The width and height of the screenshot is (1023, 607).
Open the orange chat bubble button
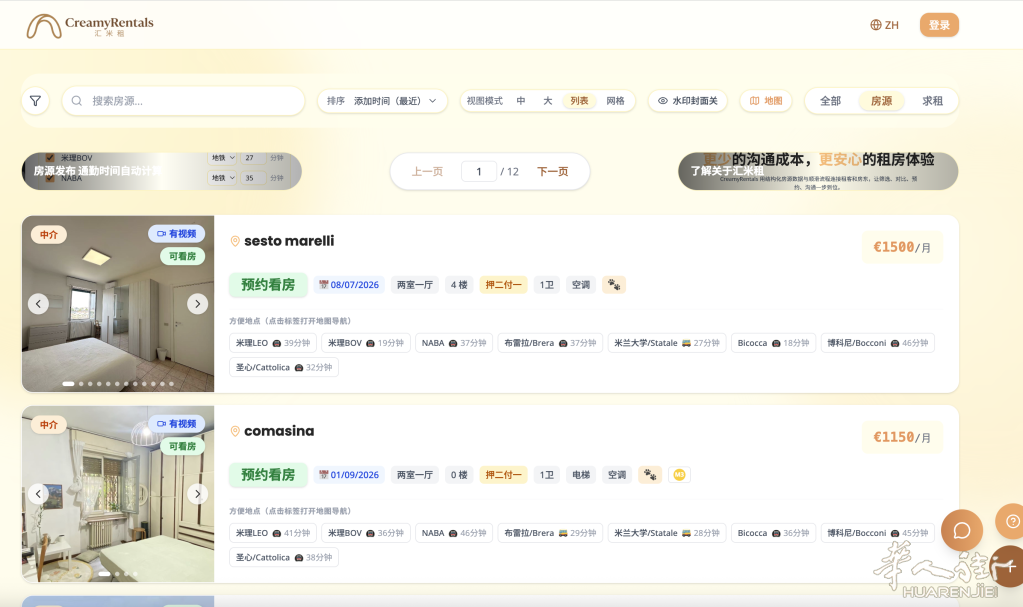click(962, 530)
